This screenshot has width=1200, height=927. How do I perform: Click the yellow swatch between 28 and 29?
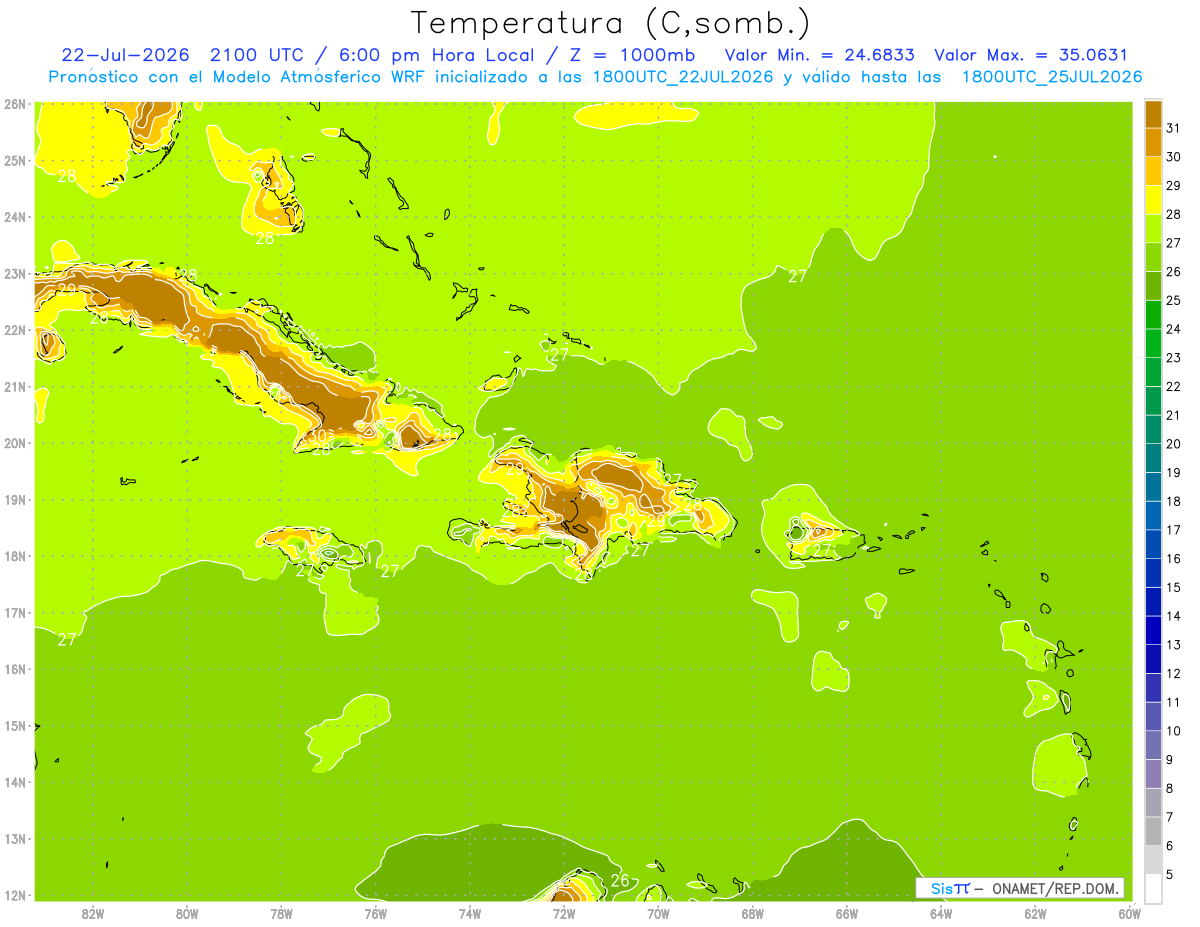click(x=1153, y=200)
